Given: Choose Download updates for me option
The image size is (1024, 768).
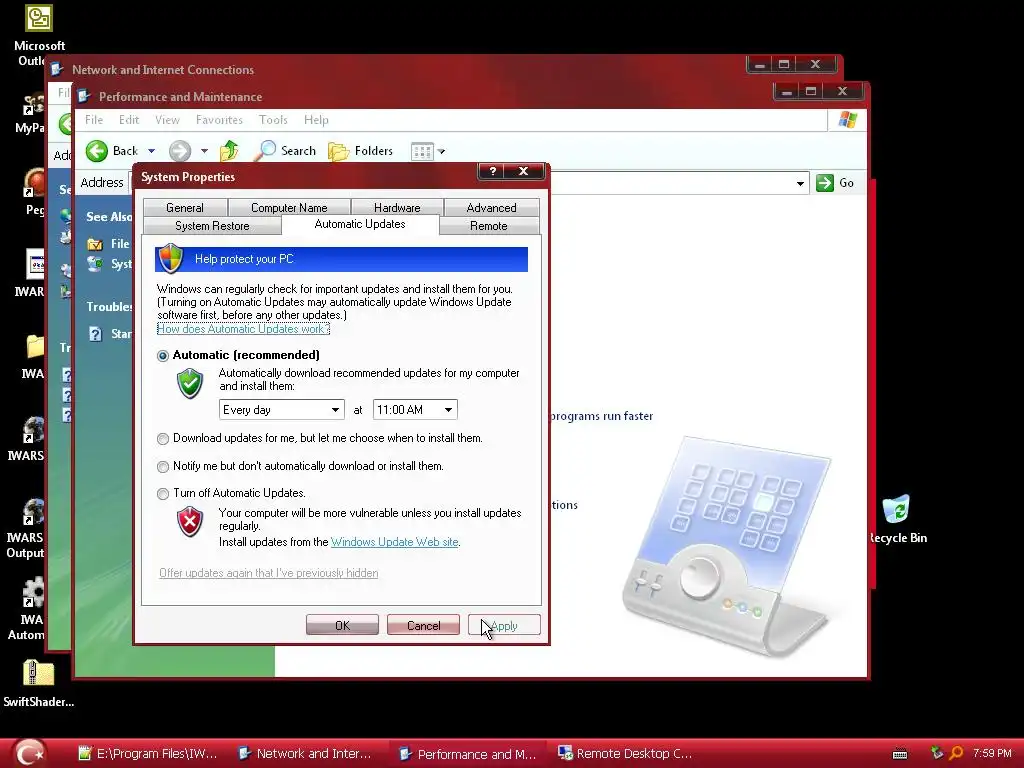Looking at the screenshot, I should pyautogui.click(x=163, y=439).
